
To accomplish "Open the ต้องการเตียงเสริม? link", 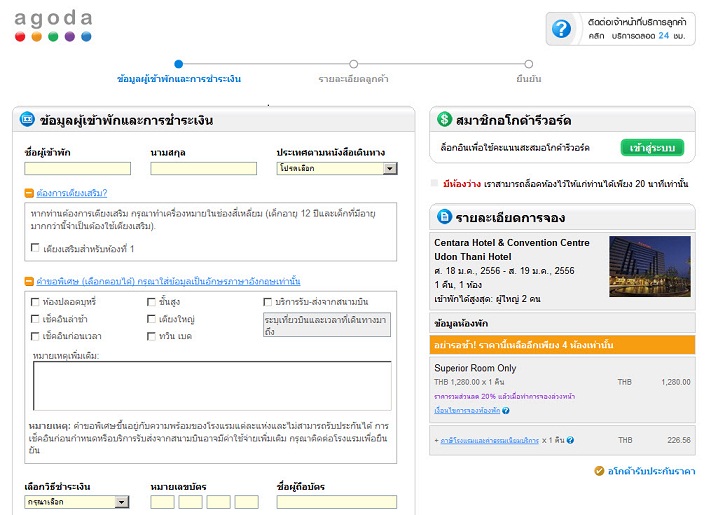I will [71, 193].
